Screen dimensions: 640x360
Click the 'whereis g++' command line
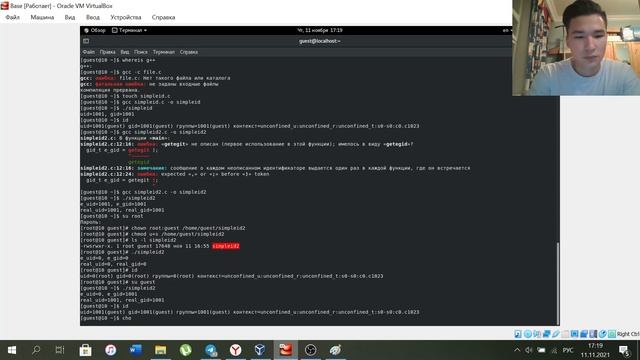[x=118, y=60]
